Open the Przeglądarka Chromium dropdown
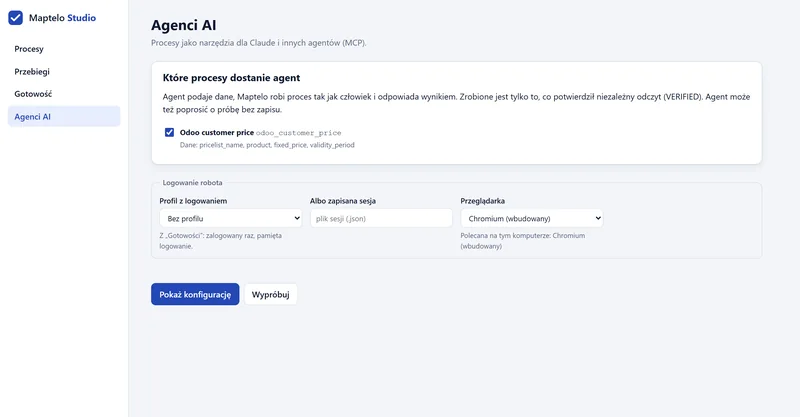The image size is (800, 417). [532, 218]
